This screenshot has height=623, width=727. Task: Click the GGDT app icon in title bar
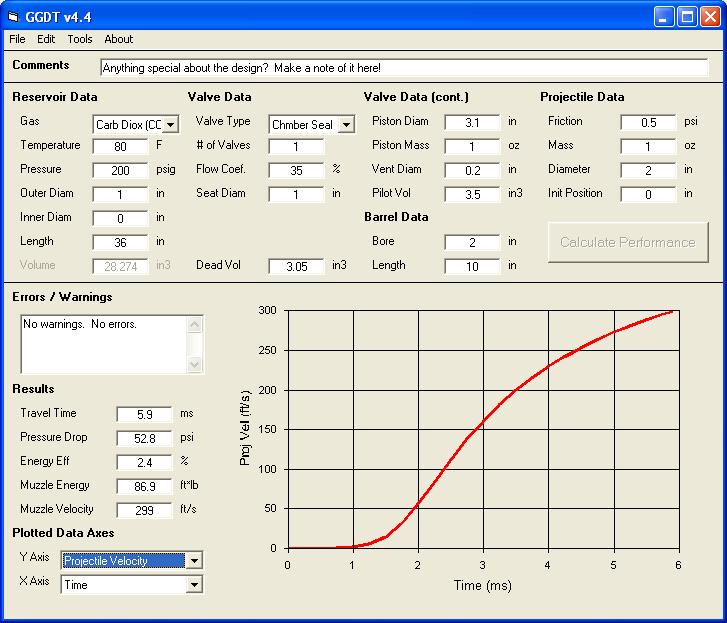tap(14, 16)
